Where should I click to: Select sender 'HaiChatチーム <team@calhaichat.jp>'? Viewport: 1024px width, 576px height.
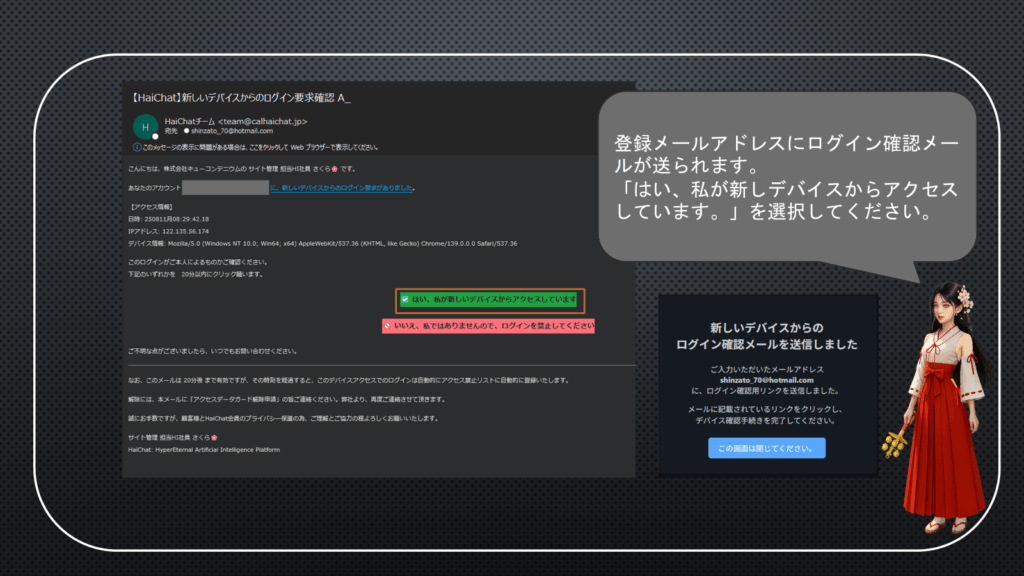point(236,121)
